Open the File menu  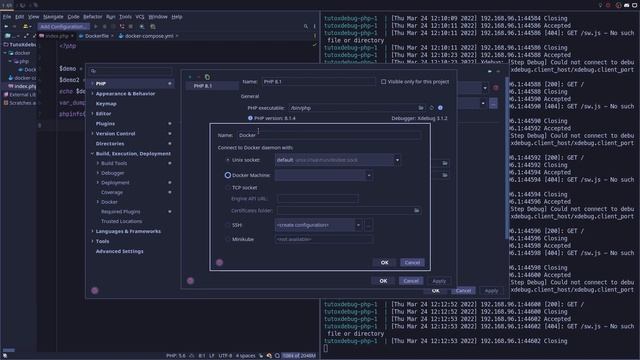(7, 17)
